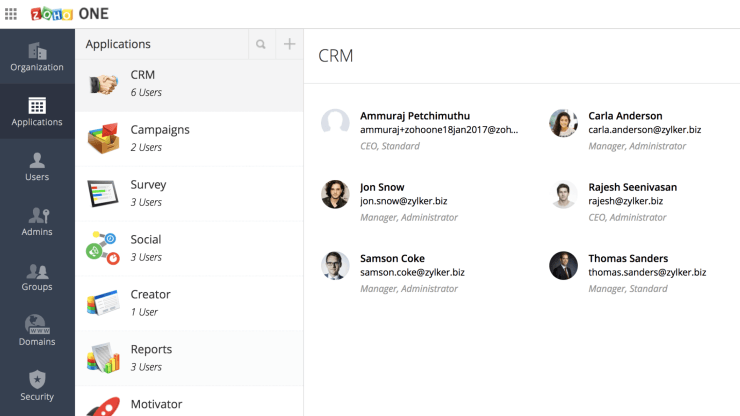740x416 pixels.
Task: Click the Survey tablet icon
Action: 103,193
